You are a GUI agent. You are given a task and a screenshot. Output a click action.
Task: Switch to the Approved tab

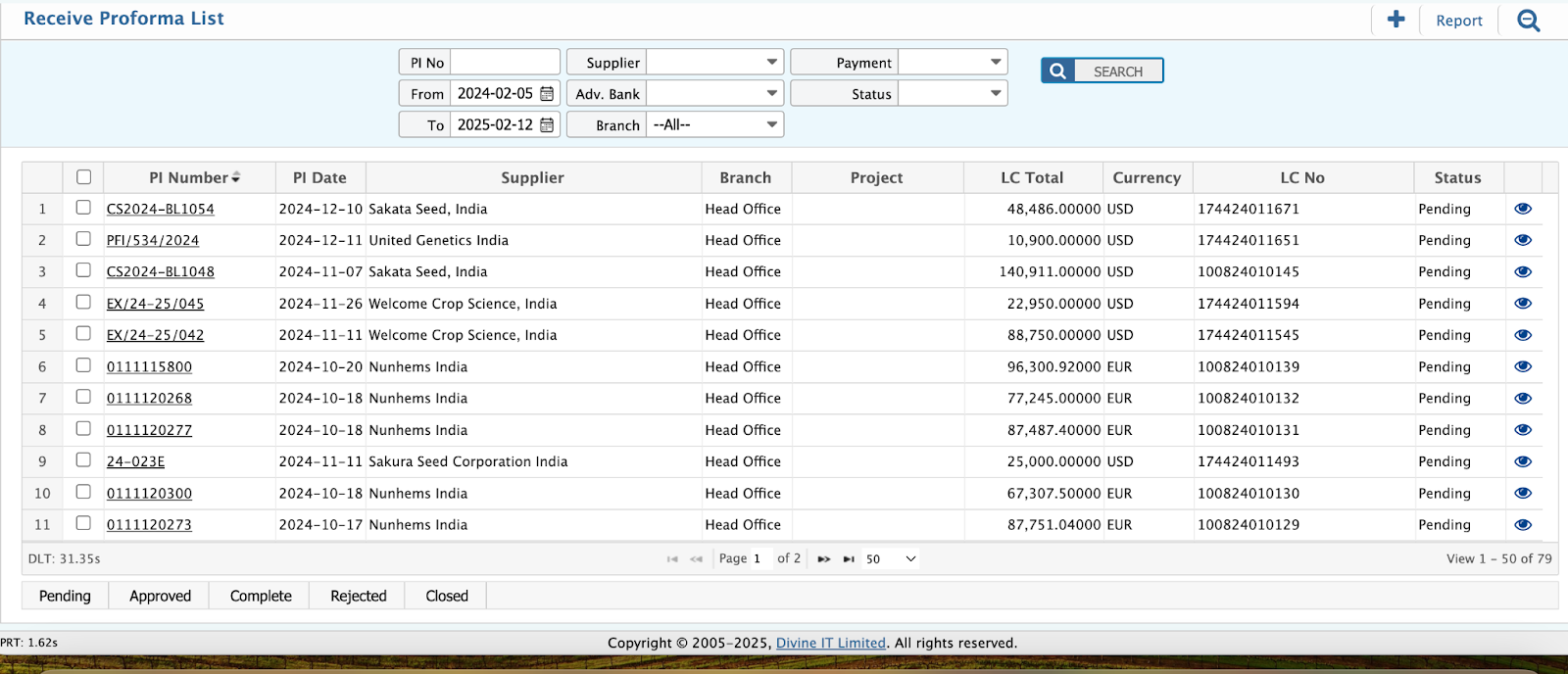coord(160,596)
